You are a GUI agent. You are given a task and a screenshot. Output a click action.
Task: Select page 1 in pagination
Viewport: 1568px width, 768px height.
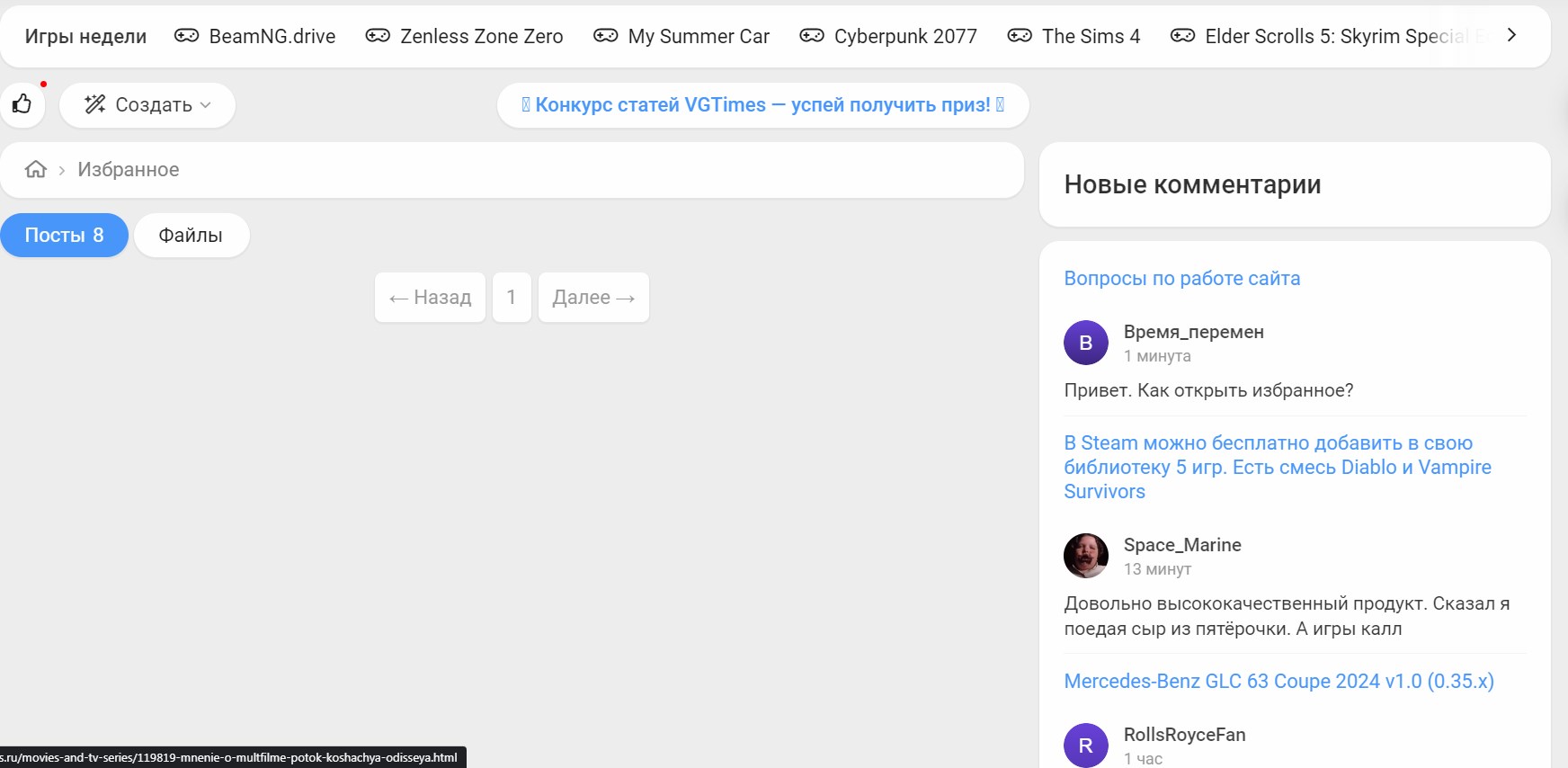tap(512, 298)
